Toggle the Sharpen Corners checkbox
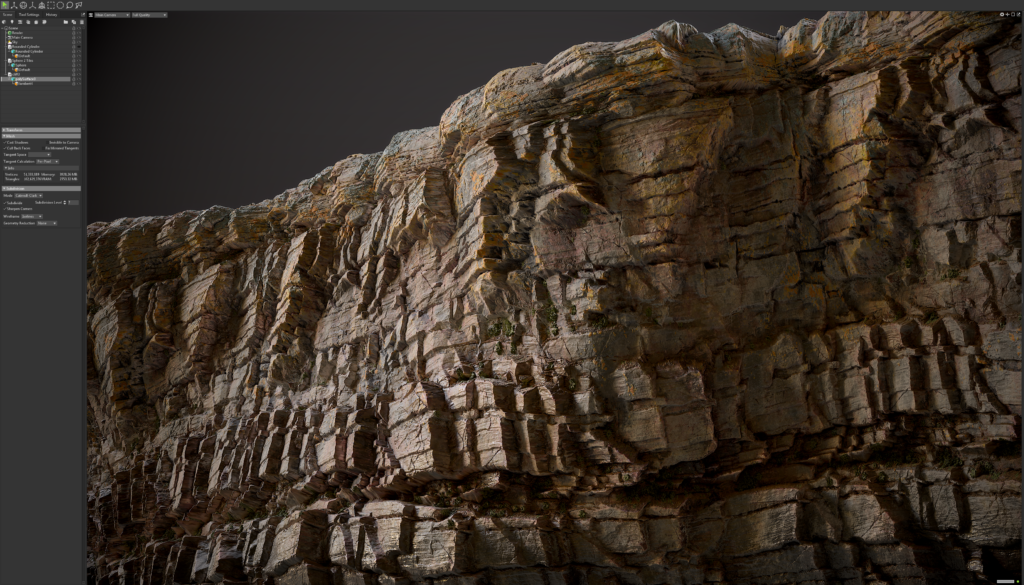Screen dimensions: 1024x585 coord(5,209)
